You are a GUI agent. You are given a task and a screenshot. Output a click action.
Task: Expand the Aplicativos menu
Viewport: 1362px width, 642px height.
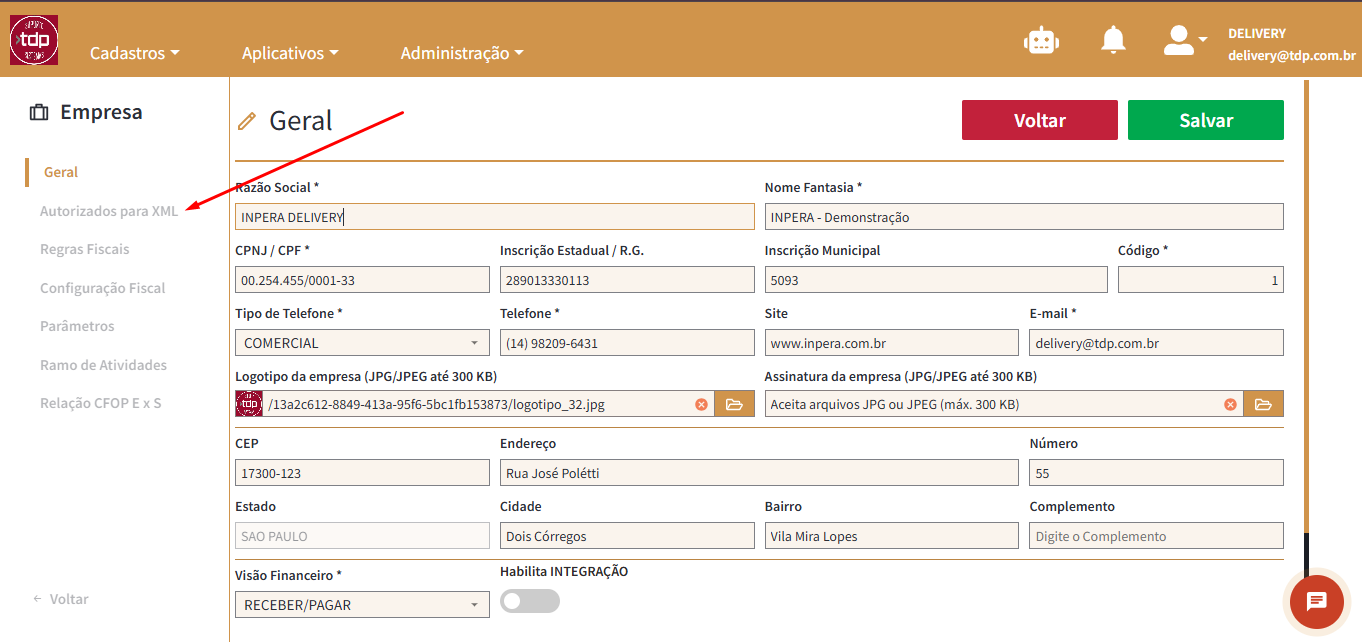click(290, 53)
